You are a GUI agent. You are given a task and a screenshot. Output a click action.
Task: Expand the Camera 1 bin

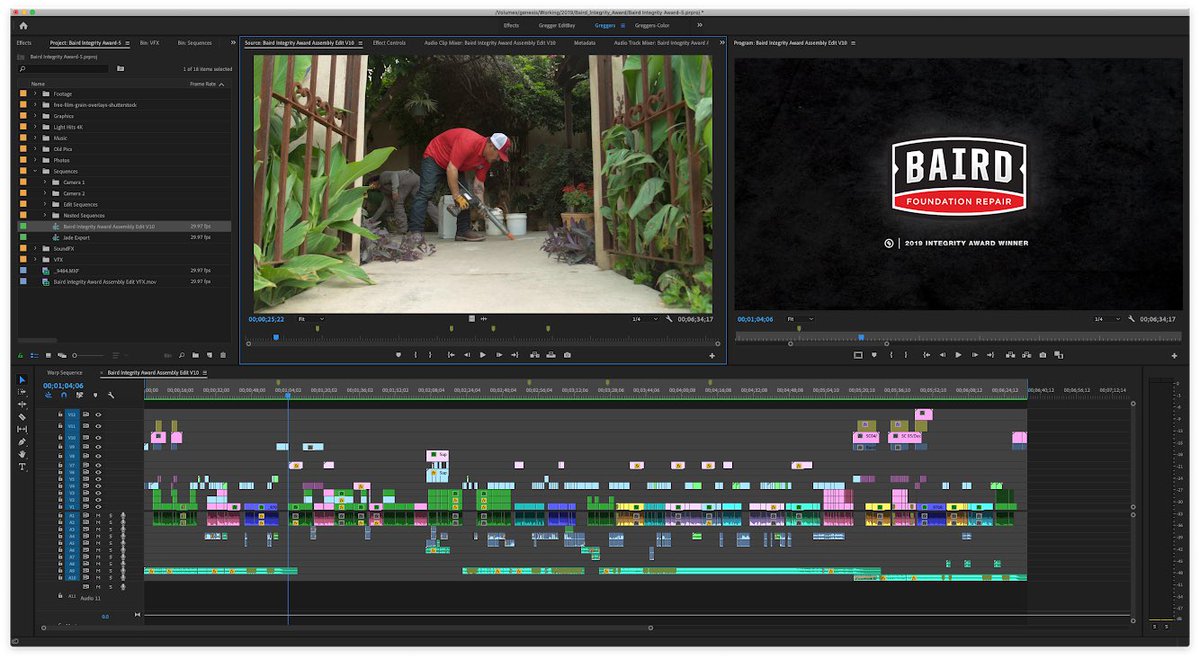click(46, 182)
